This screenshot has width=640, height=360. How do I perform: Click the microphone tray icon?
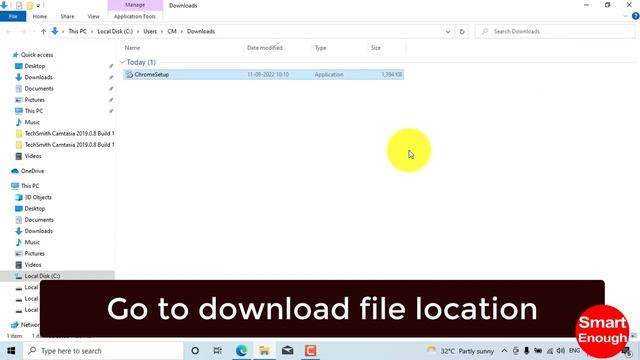527,351
